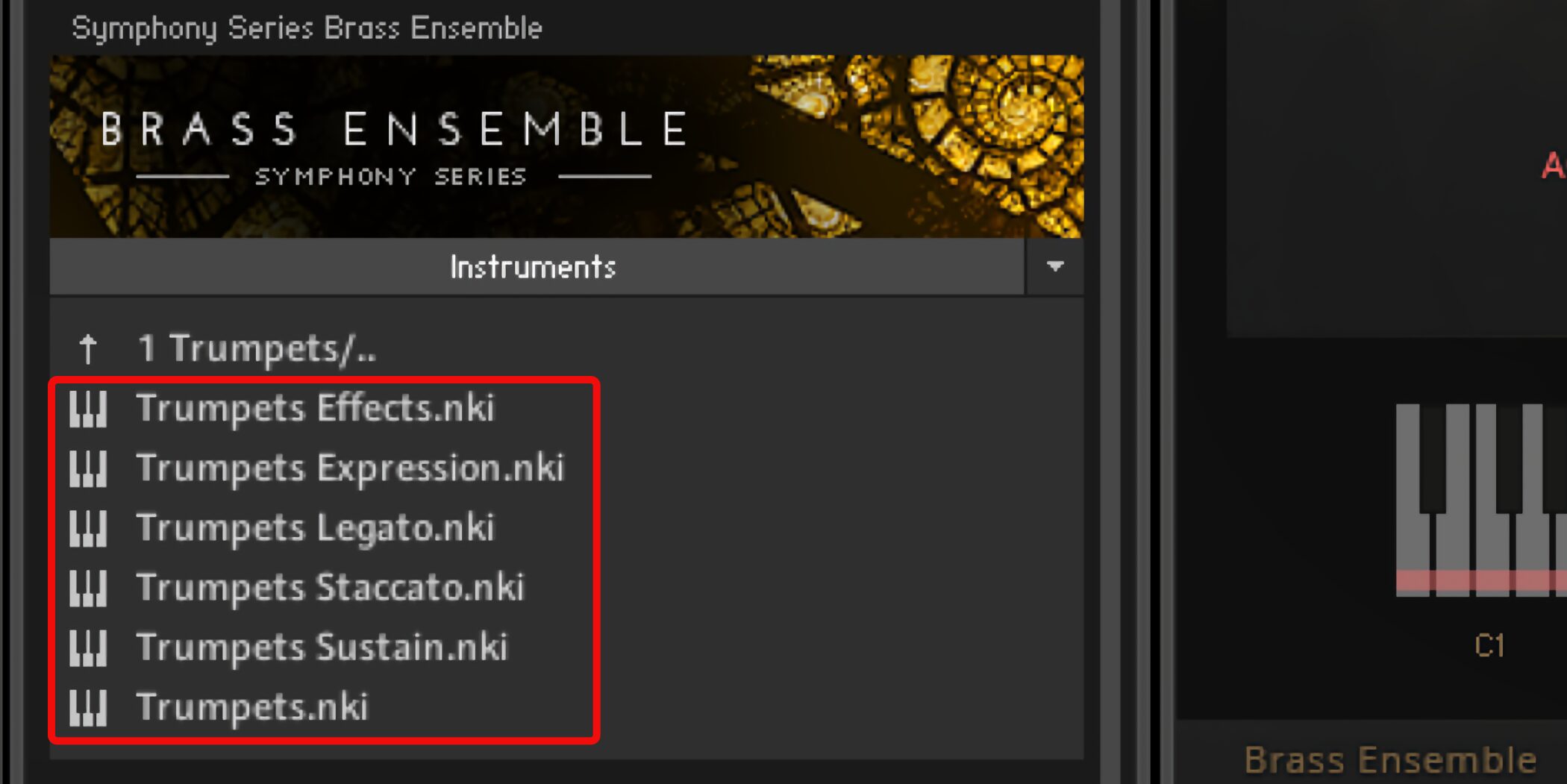This screenshot has height=784, width=1567.
Task: Load Trumpets Expression.nki instrument
Action: pyautogui.click(x=350, y=468)
